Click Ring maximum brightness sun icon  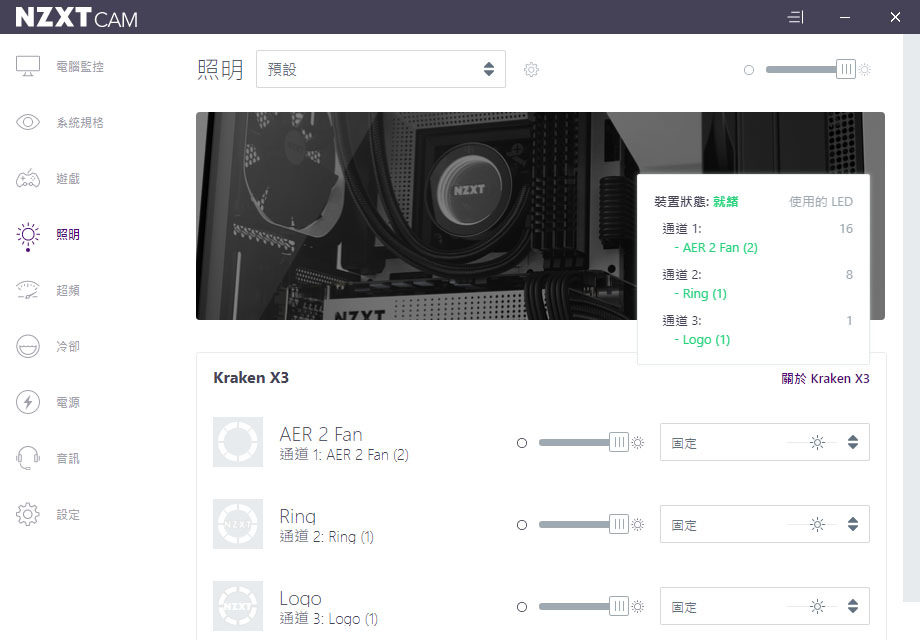click(x=638, y=525)
